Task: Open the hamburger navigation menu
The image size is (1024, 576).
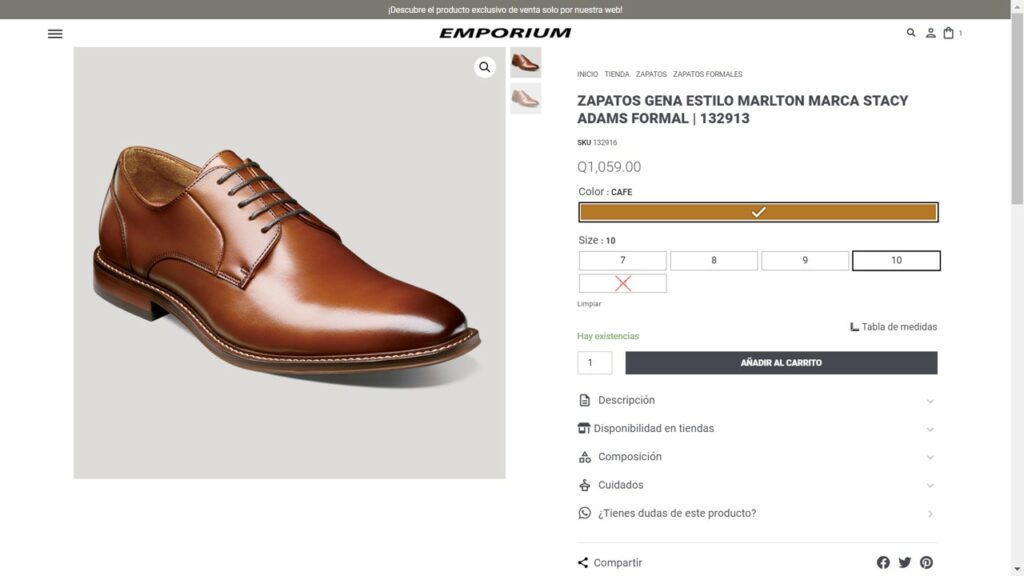Action: click(x=55, y=34)
